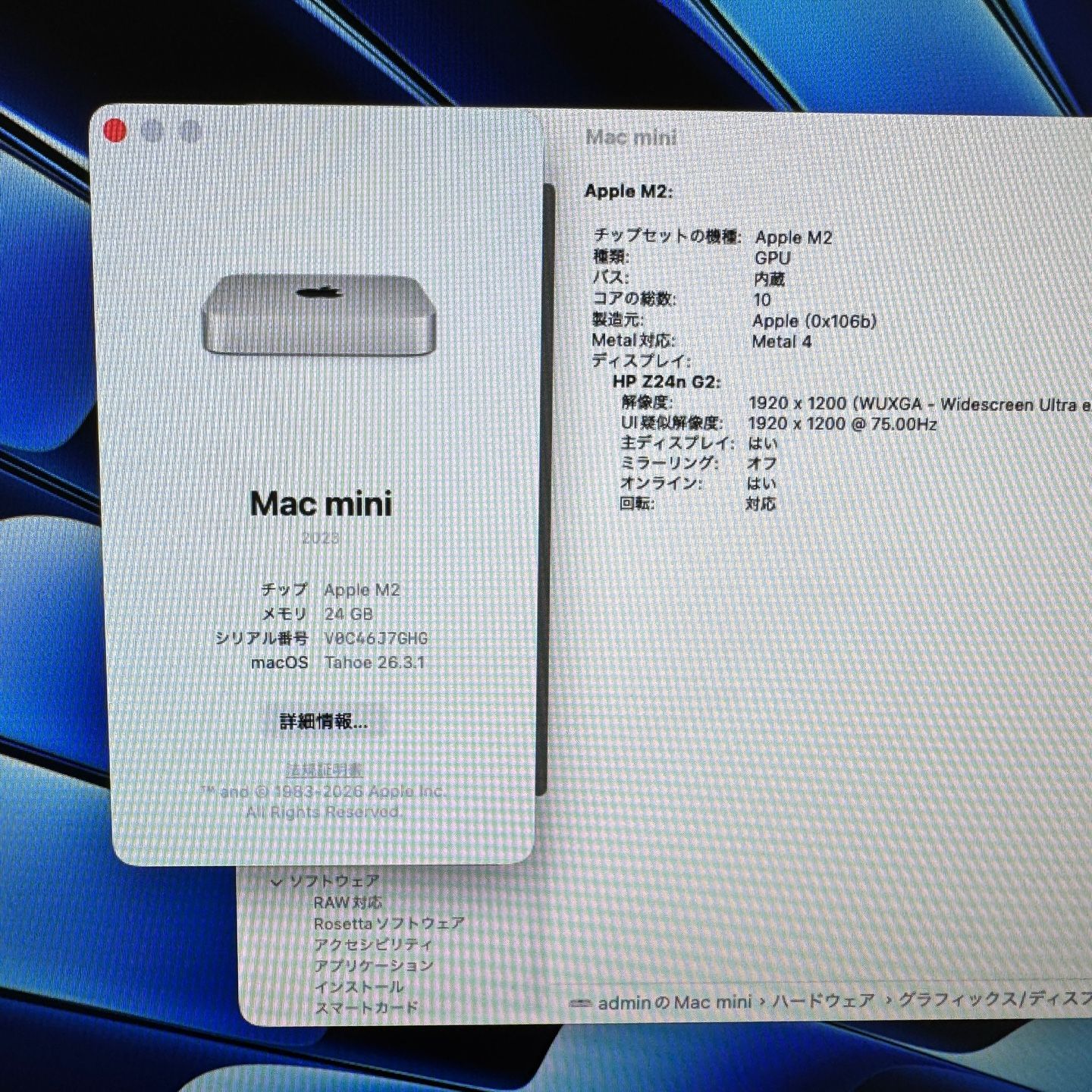Click グラフィックス/ディスプレイ in the path bar
Viewport: 1092px width, 1092px height.
point(995,999)
